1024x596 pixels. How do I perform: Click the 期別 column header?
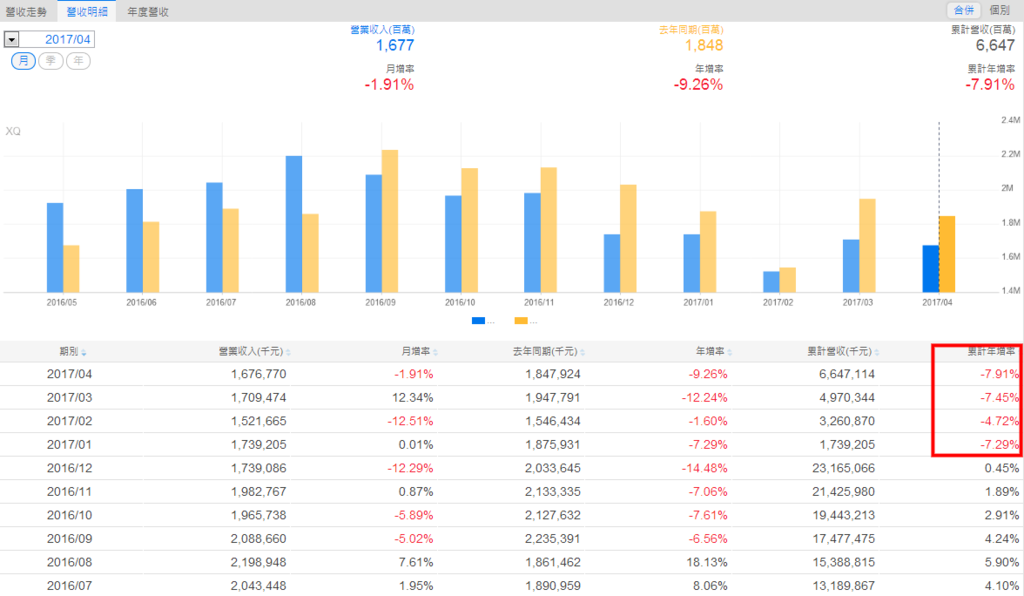[69, 352]
